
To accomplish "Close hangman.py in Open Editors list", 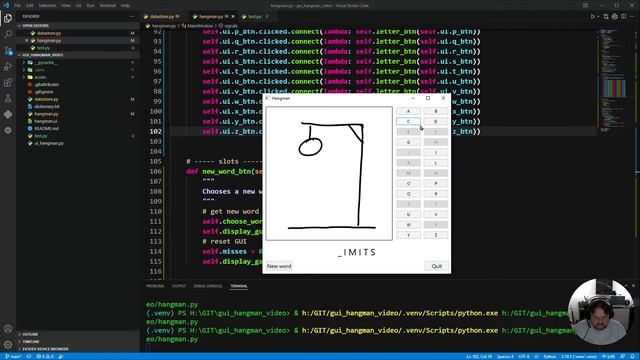I will (x=27, y=40).
